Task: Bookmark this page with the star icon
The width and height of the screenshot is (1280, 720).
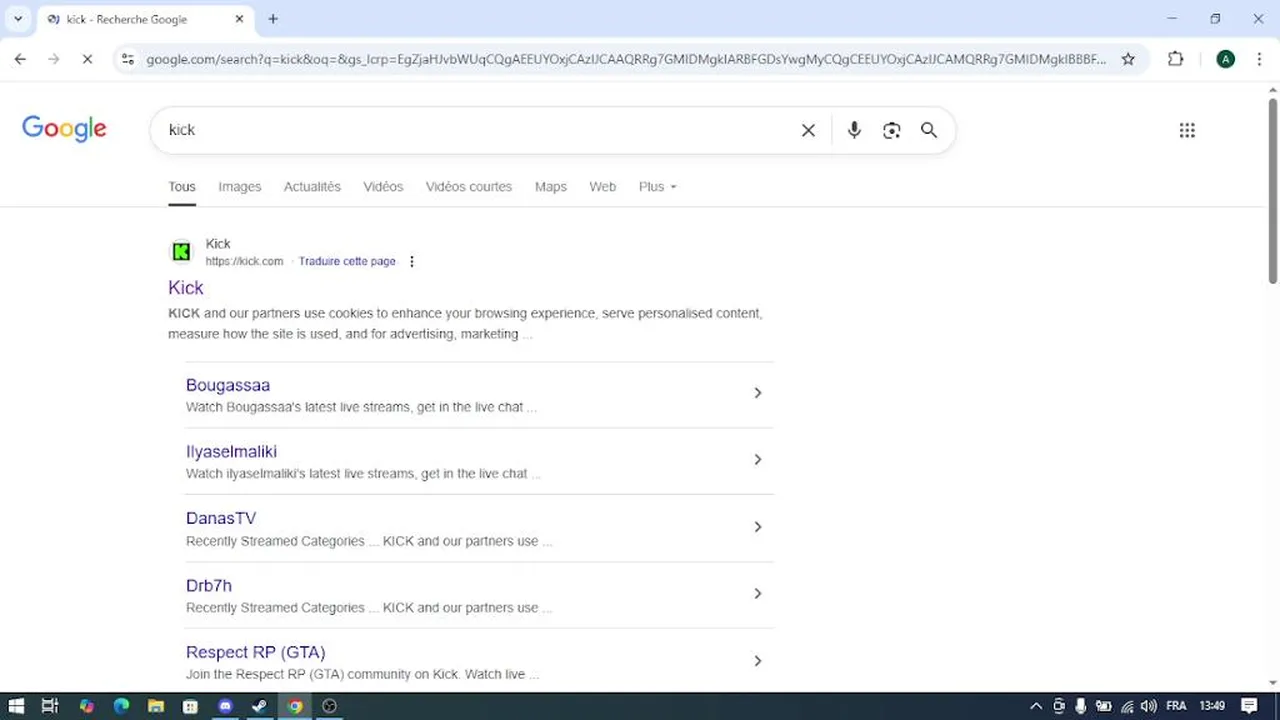Action: point(1128,59)
